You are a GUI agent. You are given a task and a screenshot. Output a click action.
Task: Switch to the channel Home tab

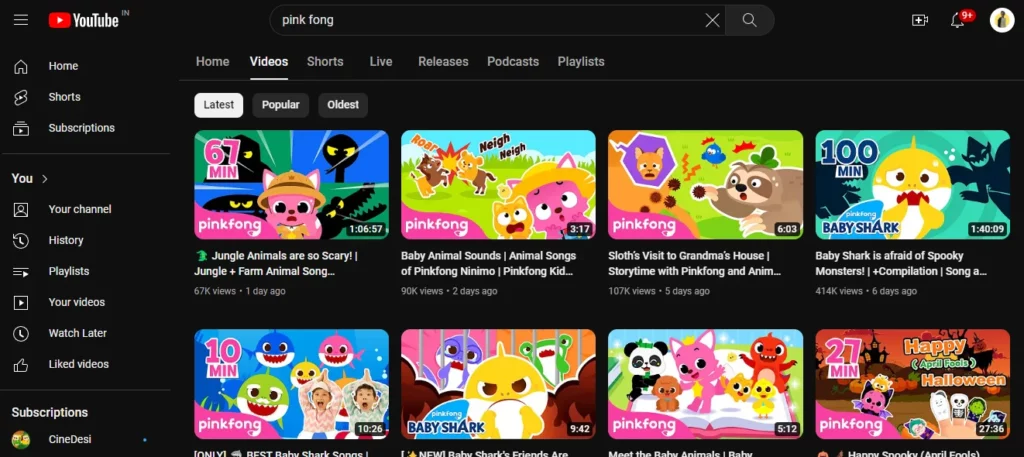point(212,62)
